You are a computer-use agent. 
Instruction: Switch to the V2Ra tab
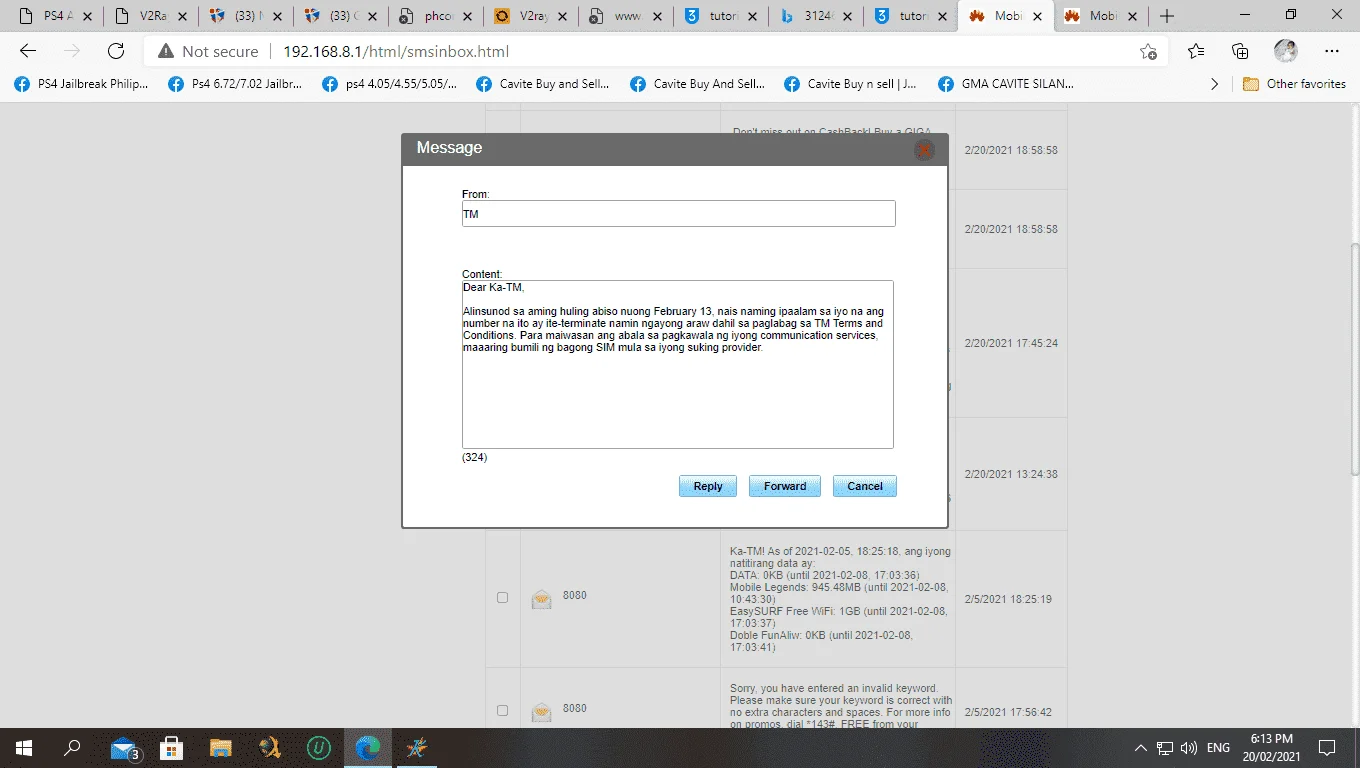click(150, 16)
